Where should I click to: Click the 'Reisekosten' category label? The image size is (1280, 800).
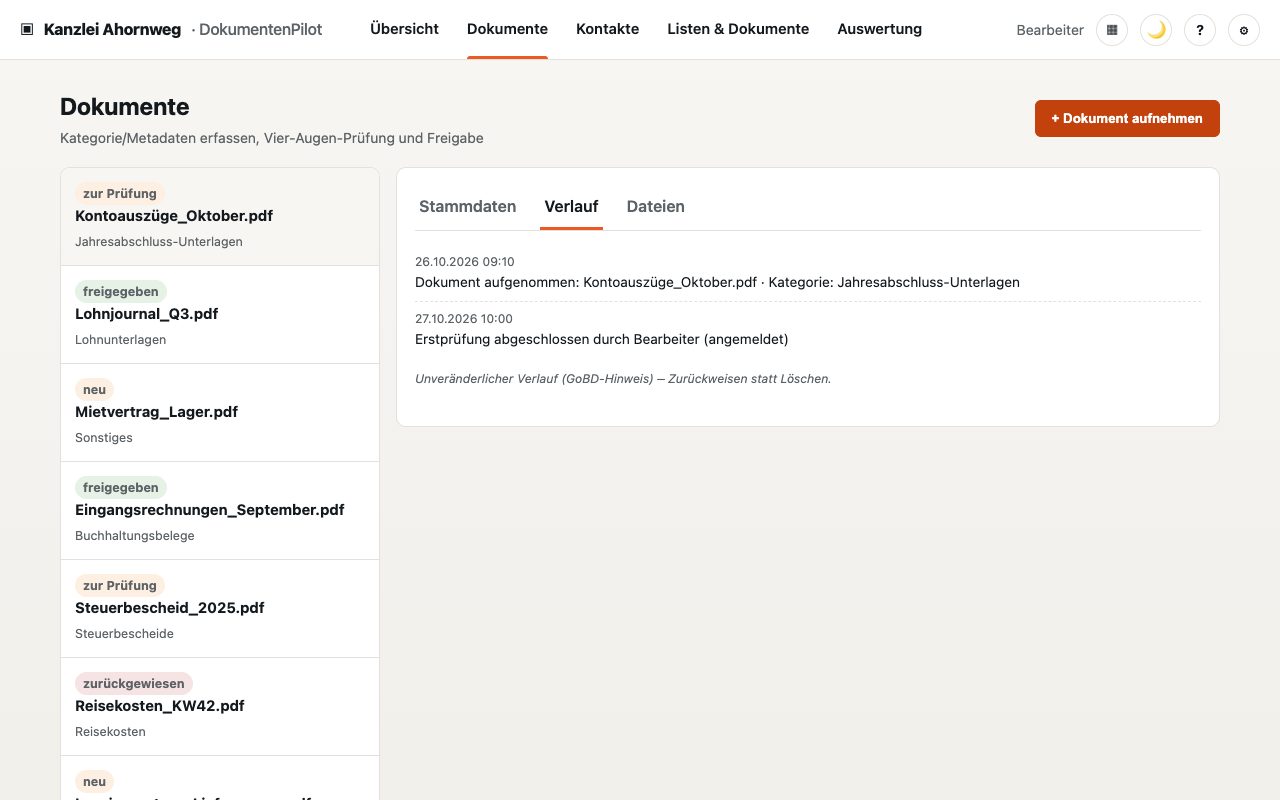[x=110, y=732]
